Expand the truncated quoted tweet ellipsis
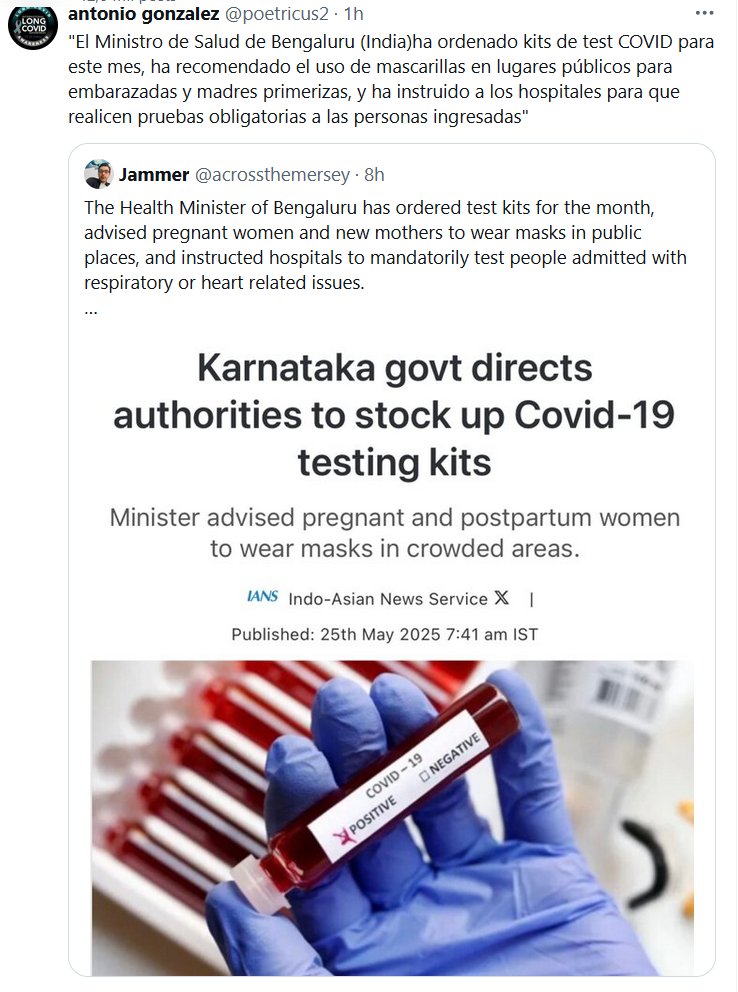The height and width of the screenshot is (992, 738). (91, 311)
